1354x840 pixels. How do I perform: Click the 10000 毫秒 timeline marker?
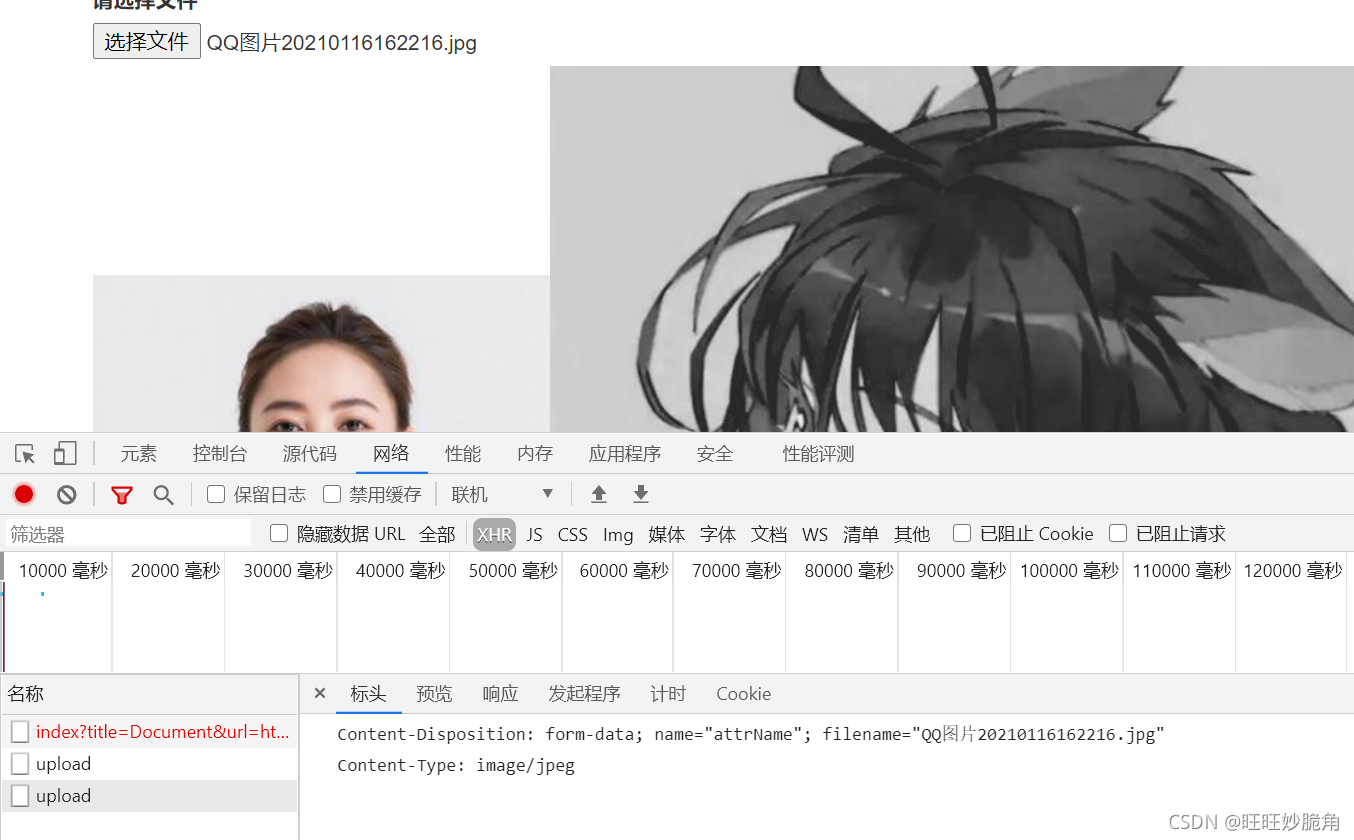[63, 571]
